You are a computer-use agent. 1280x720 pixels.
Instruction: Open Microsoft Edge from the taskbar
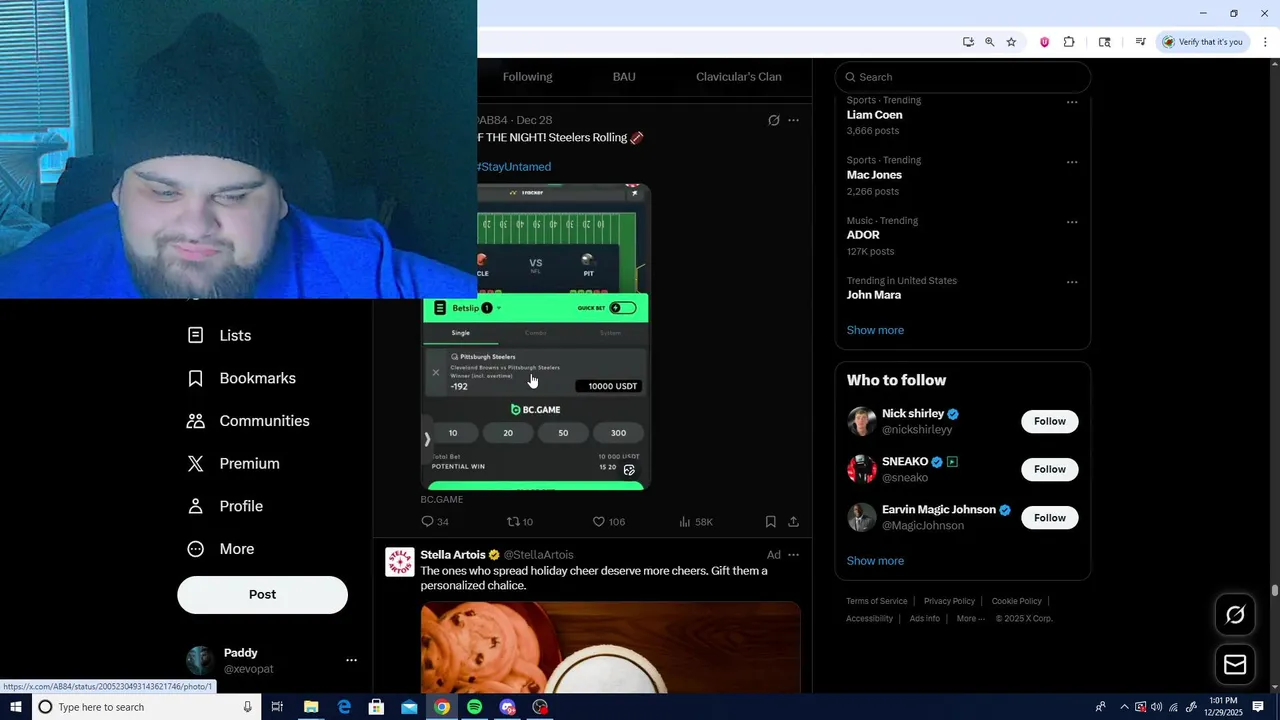pyautogui.click(x=344, y=707)
